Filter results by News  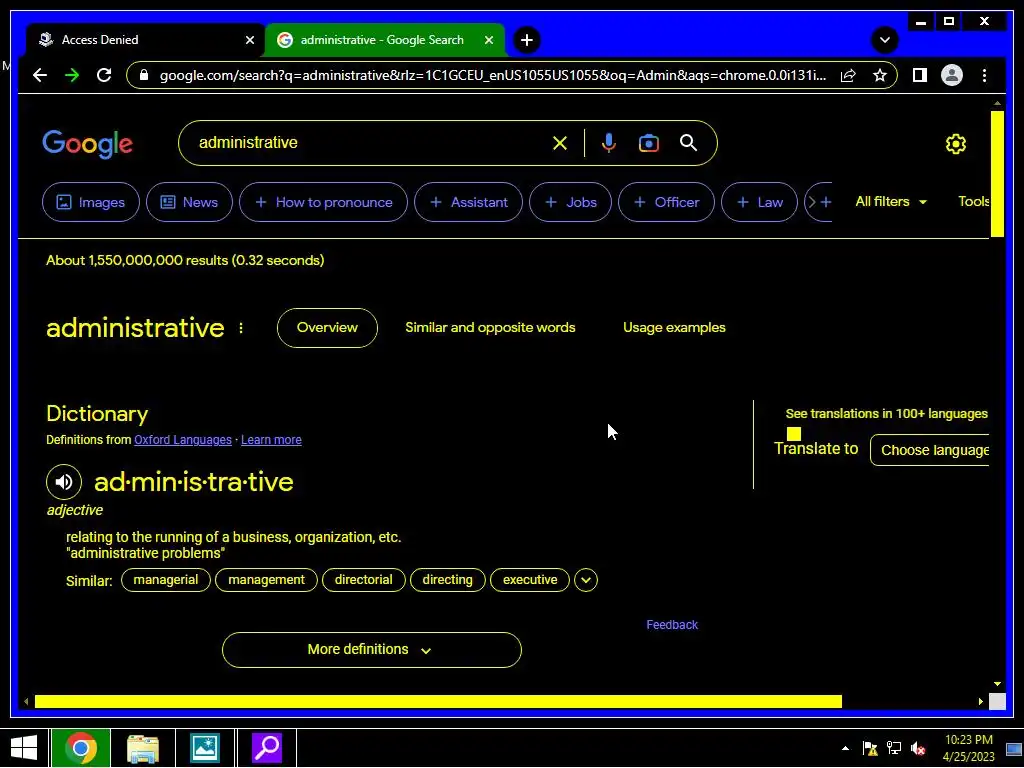(x=189, y=202)
